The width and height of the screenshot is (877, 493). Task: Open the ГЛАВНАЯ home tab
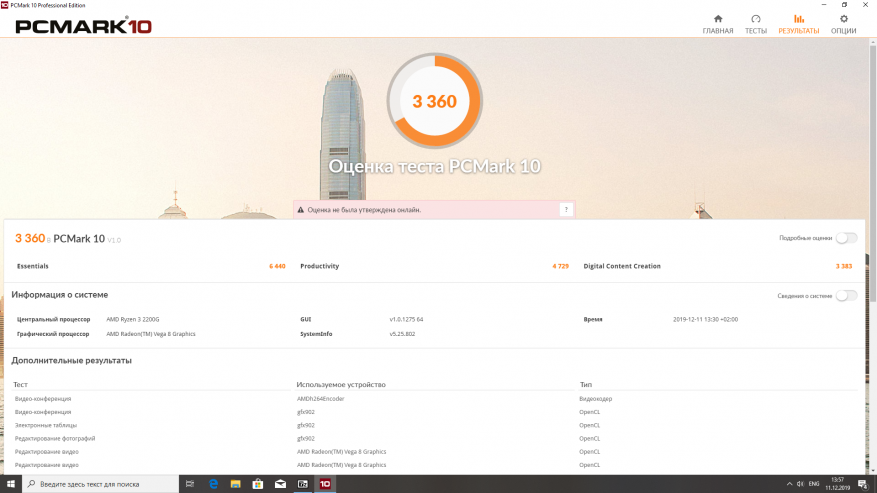point(718,25)
